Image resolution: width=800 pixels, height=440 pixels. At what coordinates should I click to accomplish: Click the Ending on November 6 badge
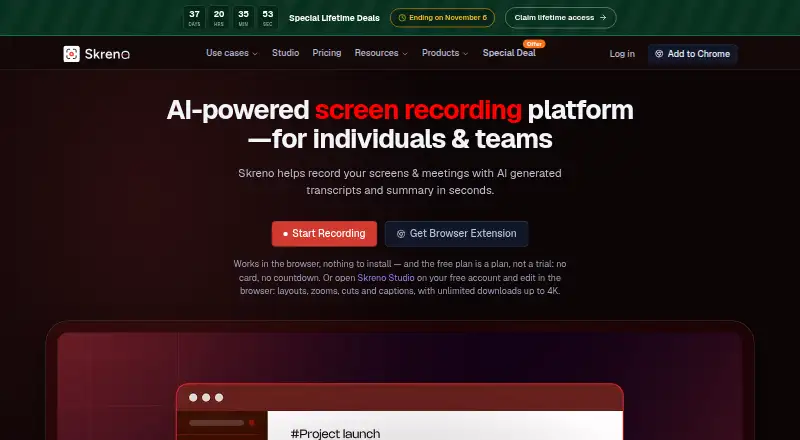(442, 18)
